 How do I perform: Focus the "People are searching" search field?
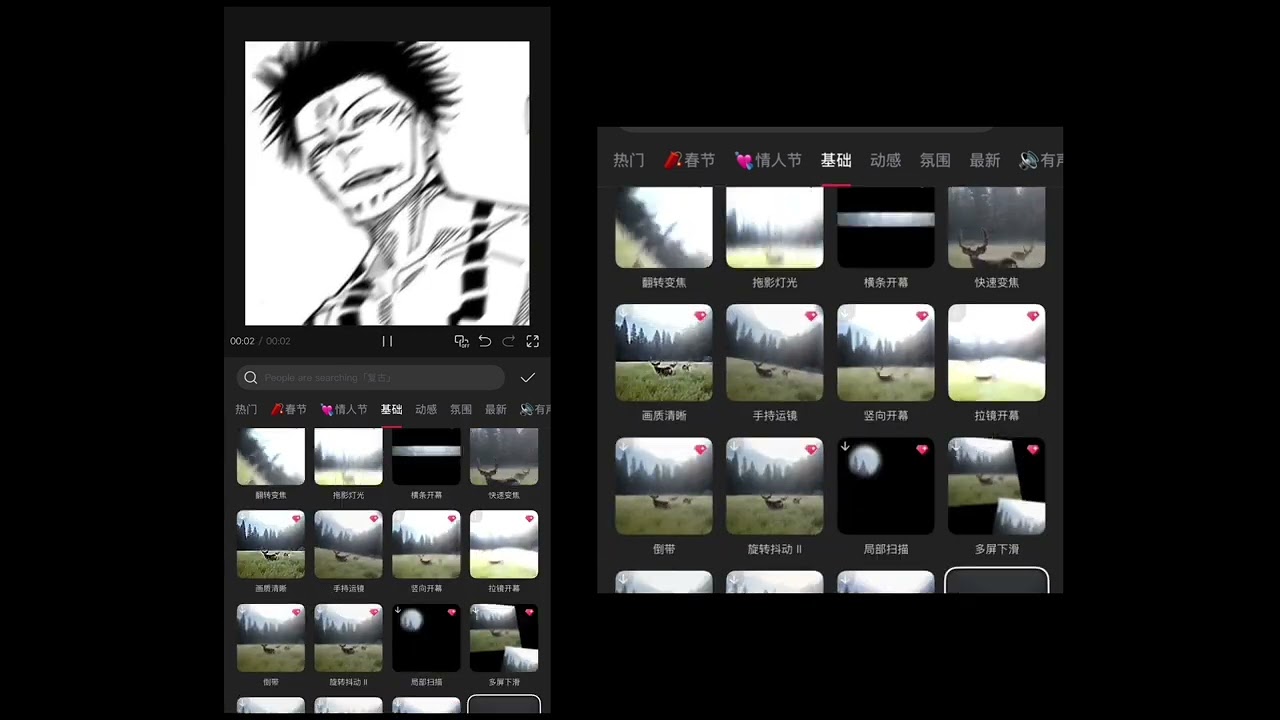pyautogui.click(x=371, y=378)
